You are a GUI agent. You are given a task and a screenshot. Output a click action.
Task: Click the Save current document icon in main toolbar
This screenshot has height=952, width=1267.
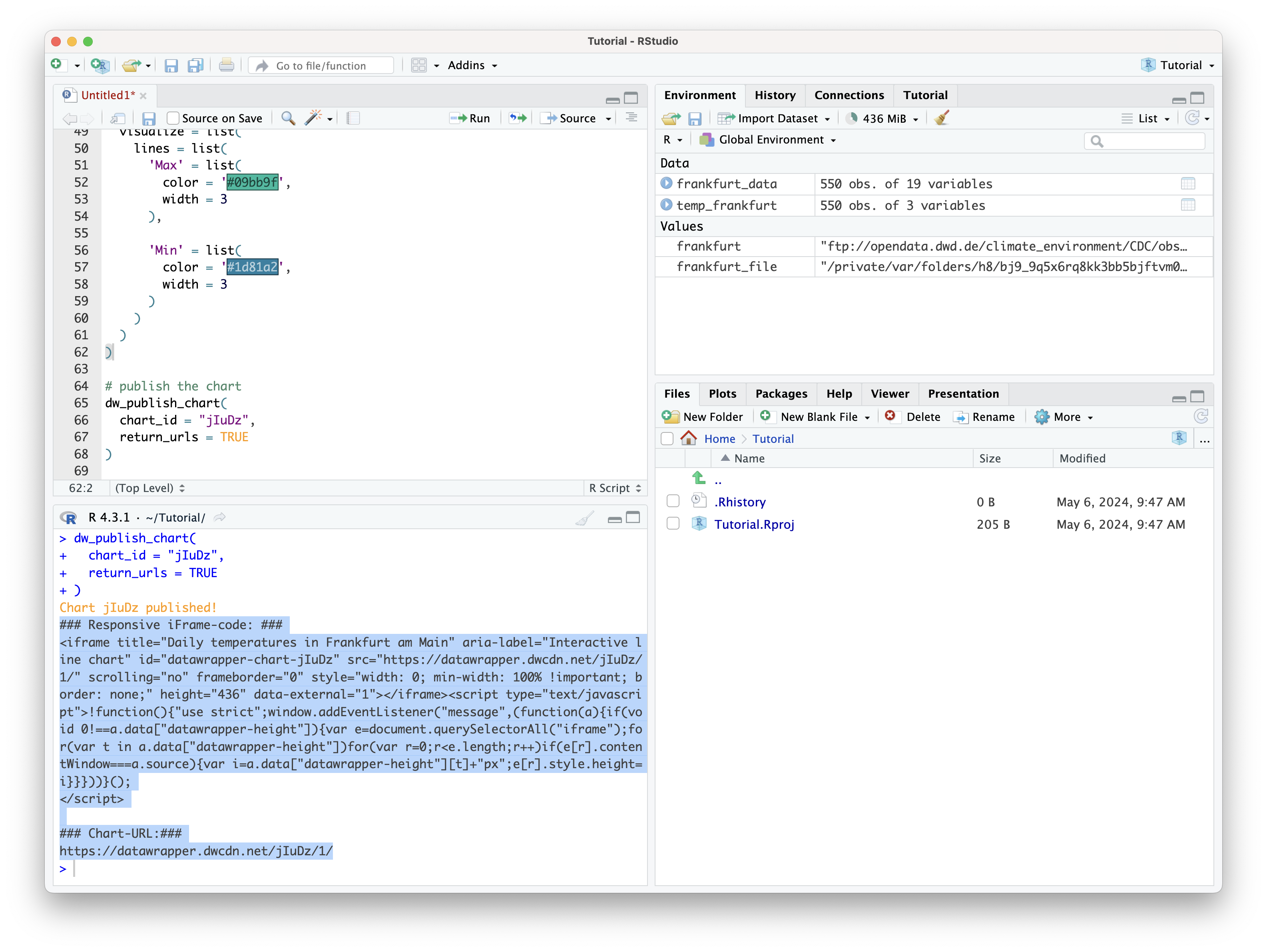click(x=171, y=65)
